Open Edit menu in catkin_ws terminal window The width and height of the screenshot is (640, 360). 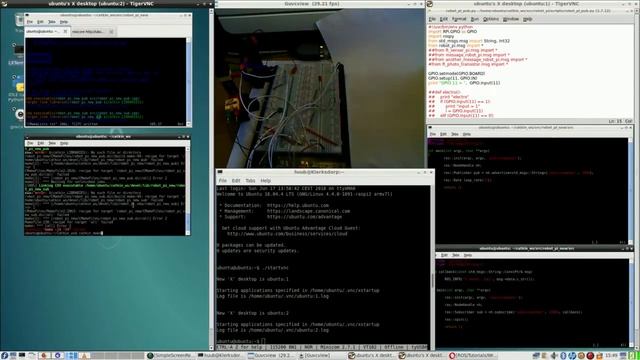click(x=40, y=143)
